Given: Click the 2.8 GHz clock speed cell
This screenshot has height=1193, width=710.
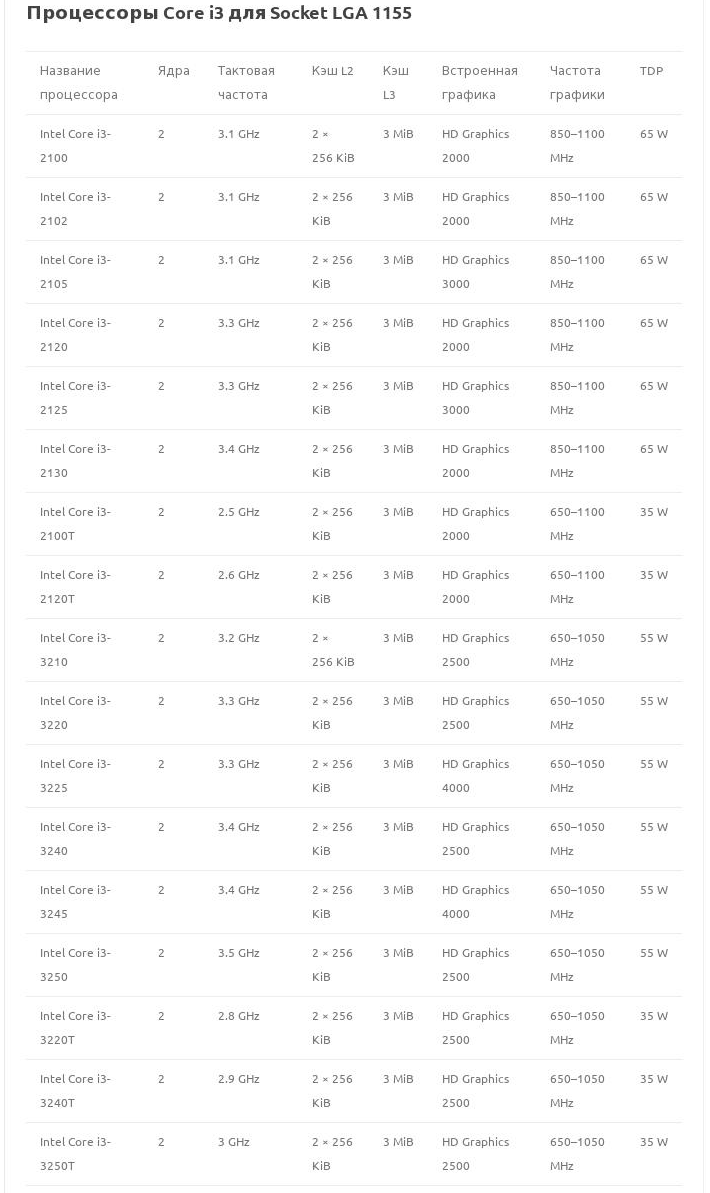Looking at the screenshot, I should pyautogui.click(x=238, y=1016).
